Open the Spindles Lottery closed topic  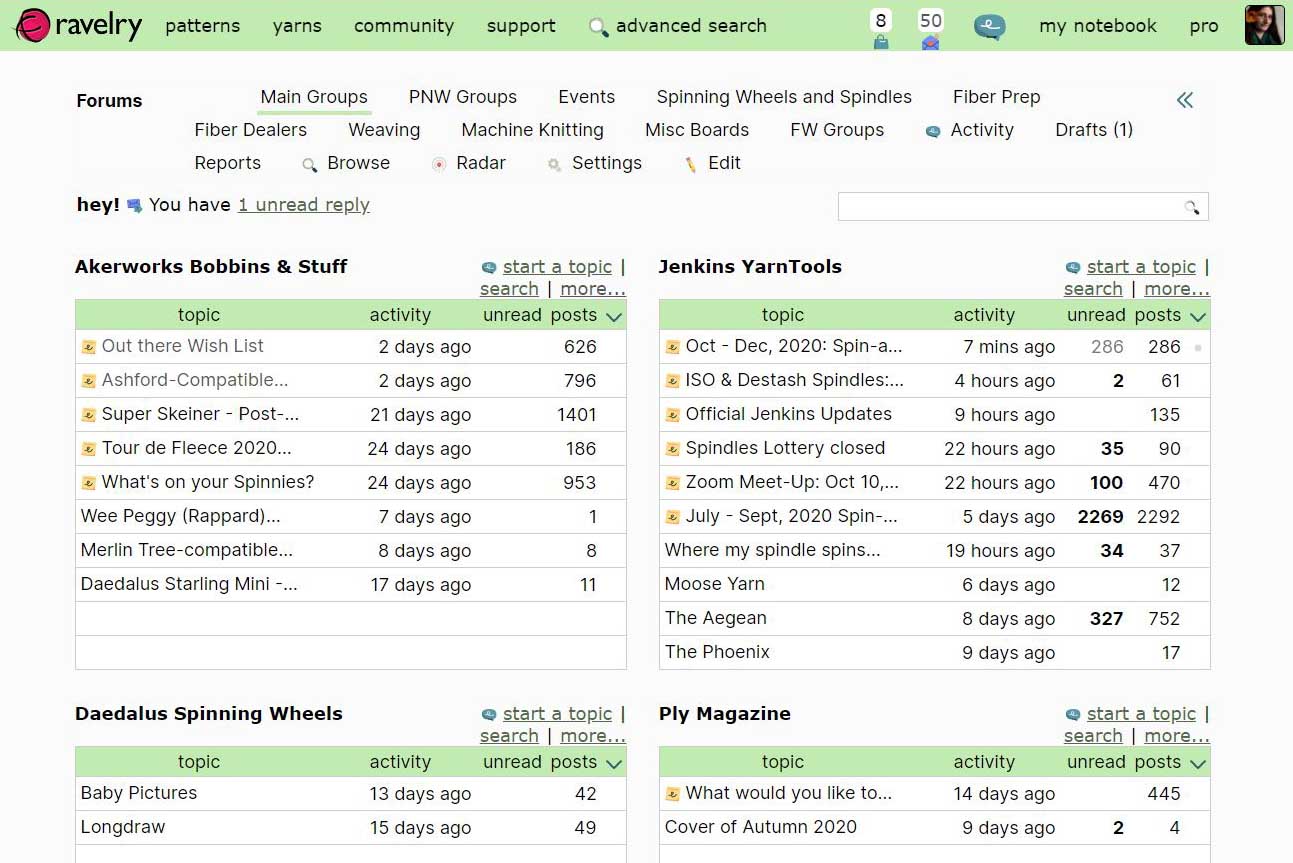(x=784, y=448)
